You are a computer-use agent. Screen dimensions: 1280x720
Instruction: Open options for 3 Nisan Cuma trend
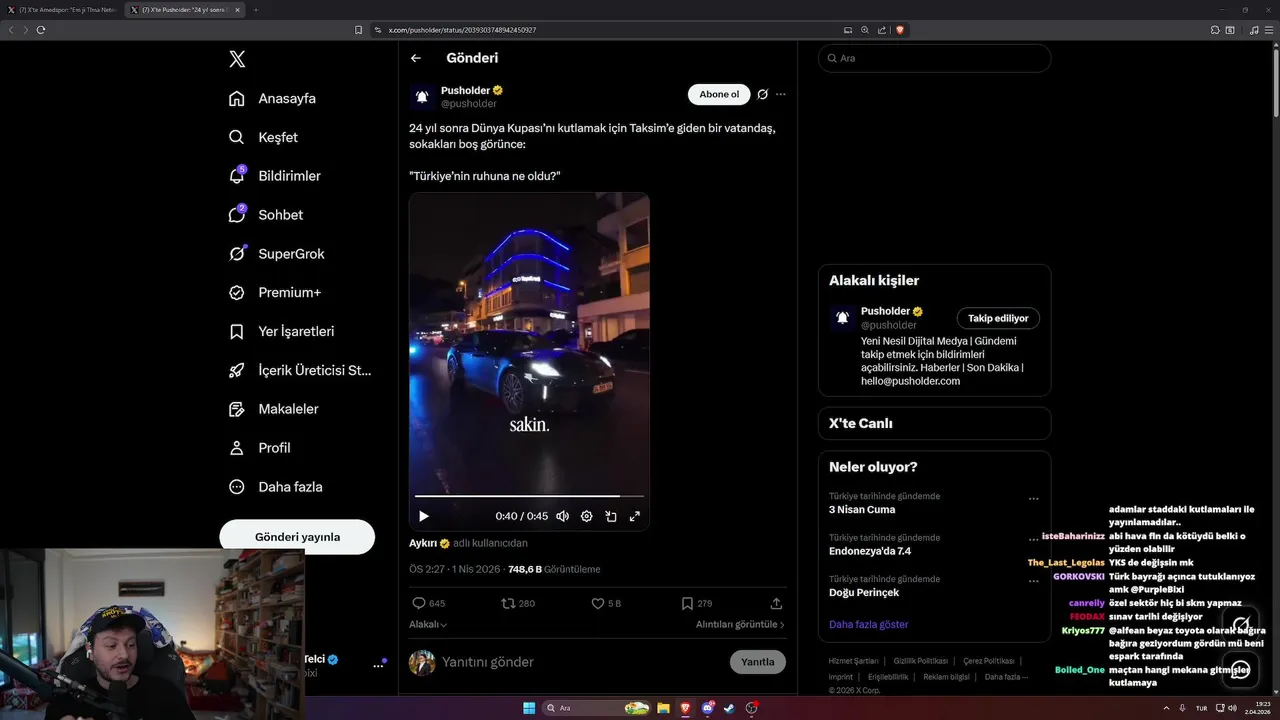coord(1034,498)
